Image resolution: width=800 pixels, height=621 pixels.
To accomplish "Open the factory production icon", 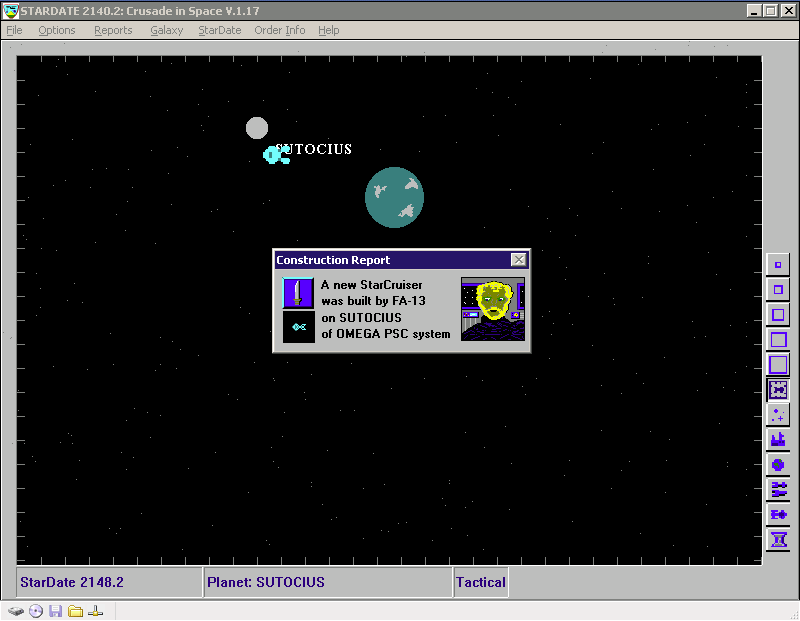I will pos(778,440).
